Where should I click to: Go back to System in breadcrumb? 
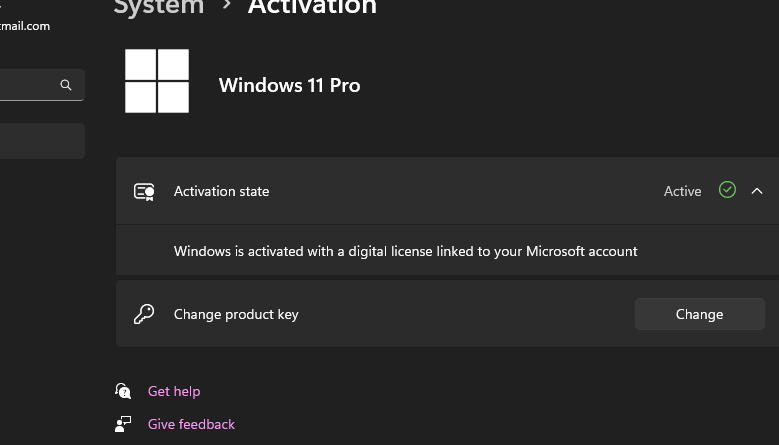pyautogui.click(x=158, y=7)
